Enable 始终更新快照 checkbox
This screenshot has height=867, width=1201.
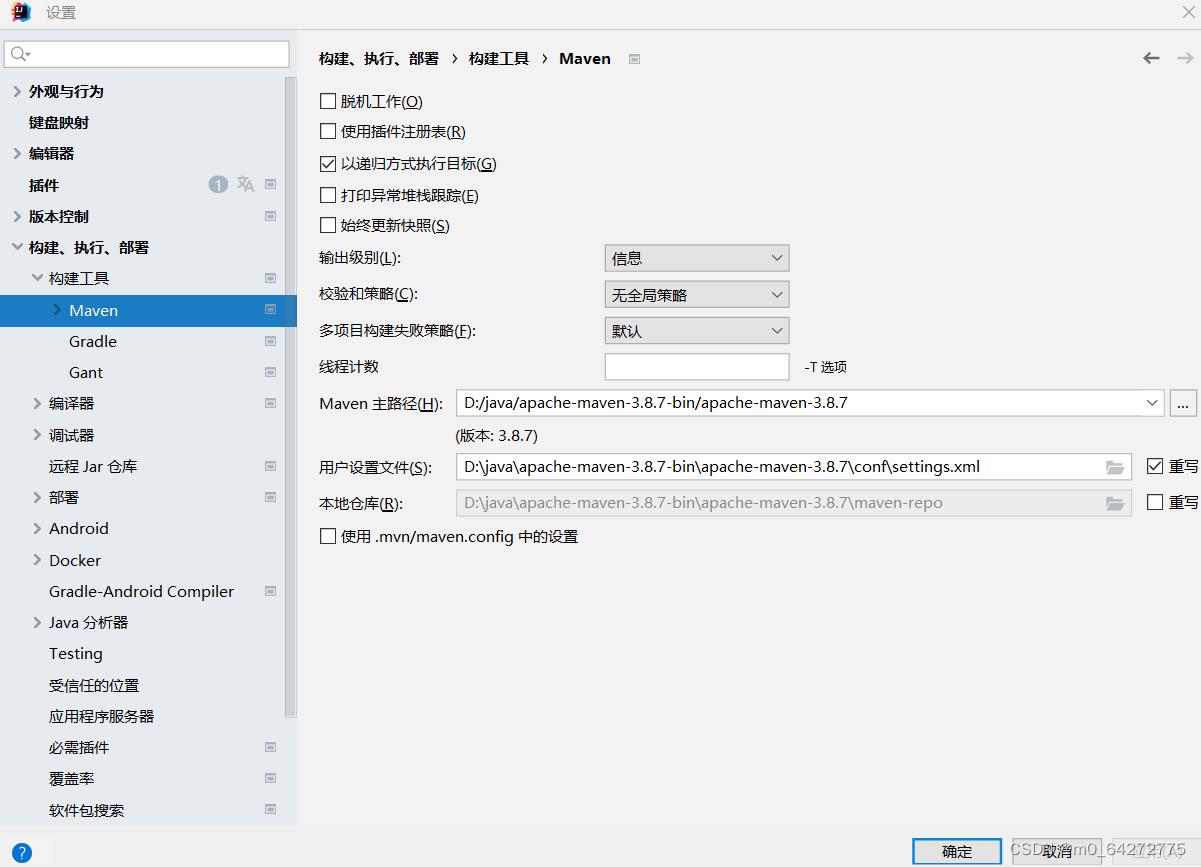pyautogui.click(x=328, y=225)
